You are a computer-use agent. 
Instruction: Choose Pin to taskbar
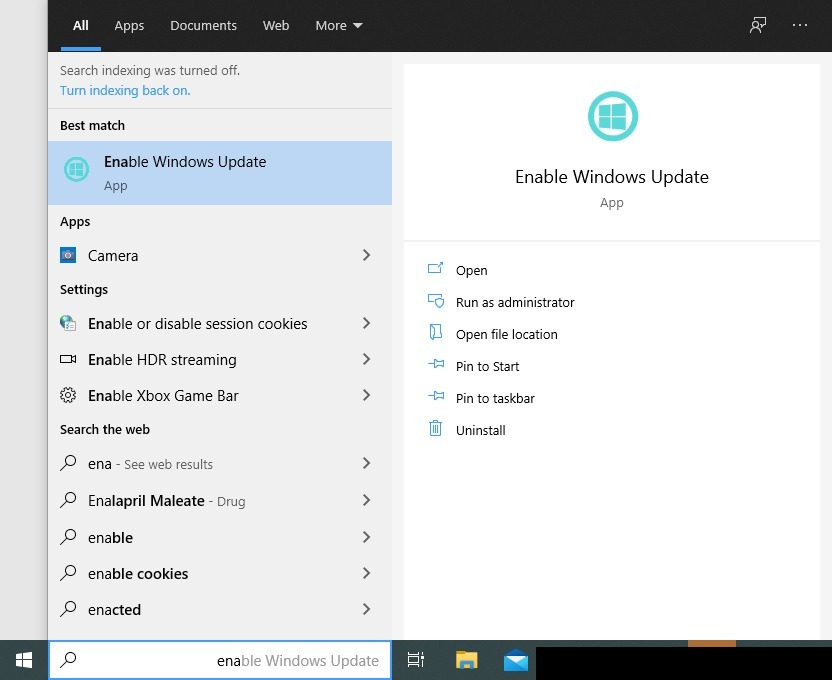pos(495,398)
